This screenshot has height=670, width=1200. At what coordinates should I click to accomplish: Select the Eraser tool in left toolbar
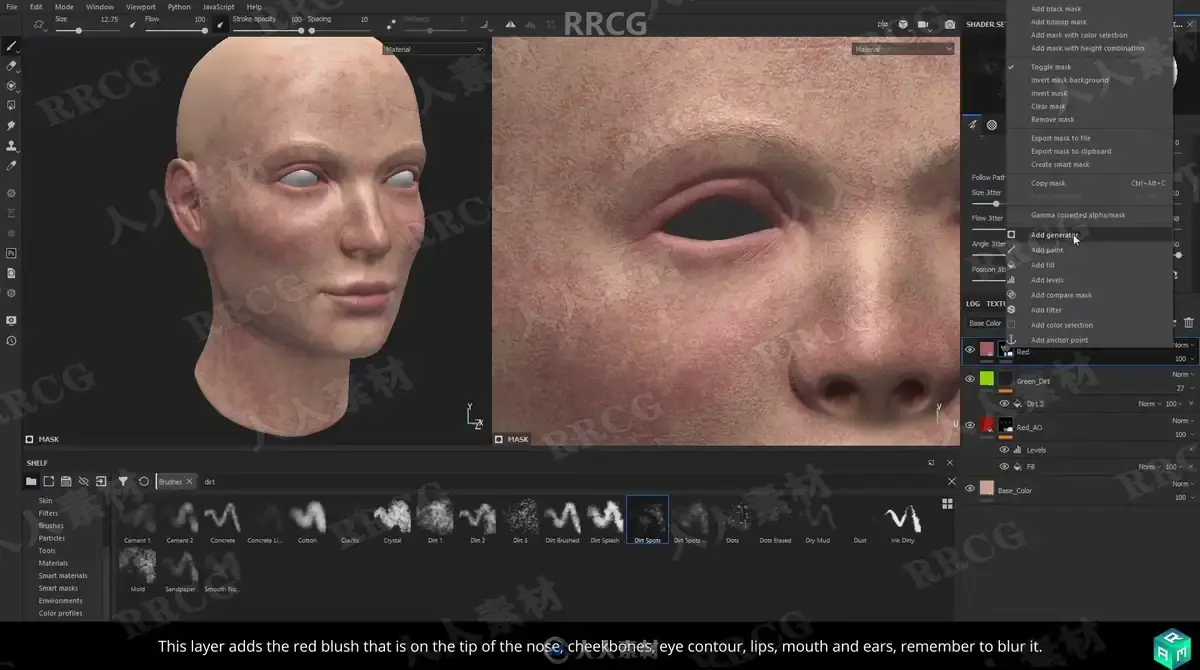click(x=11, y=65)
